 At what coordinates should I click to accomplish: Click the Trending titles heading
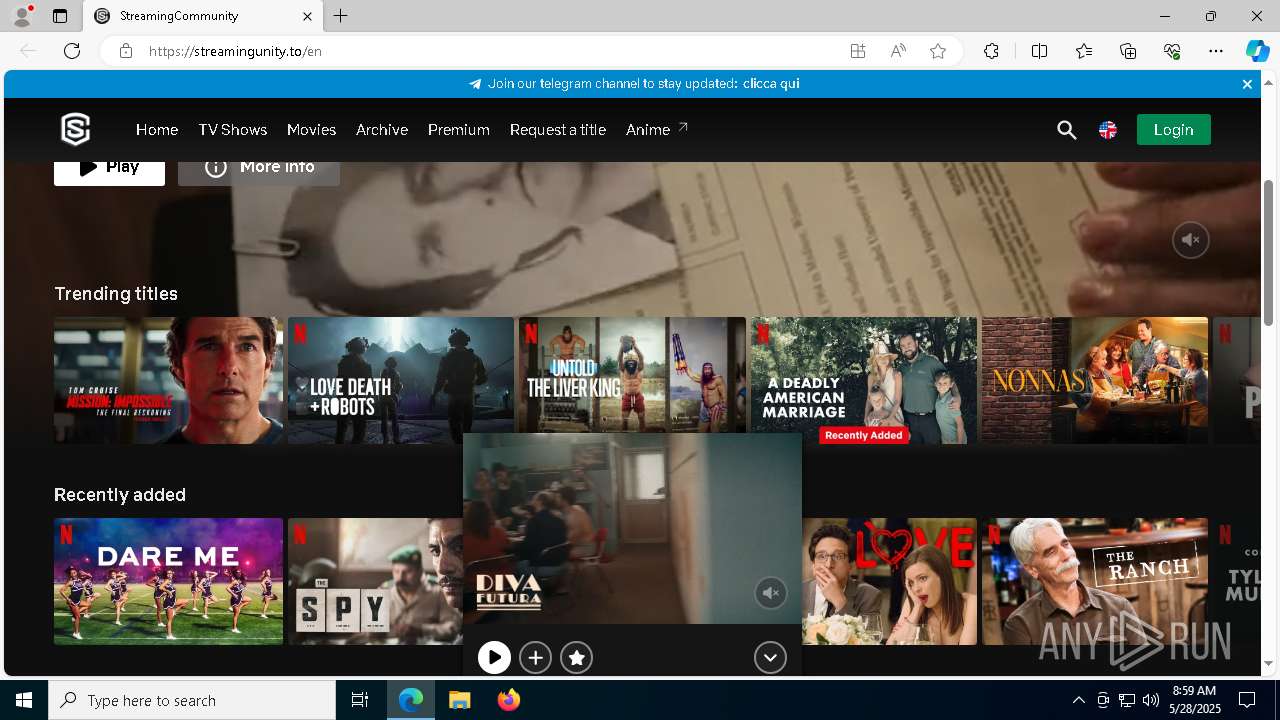[x=116, y=294]
